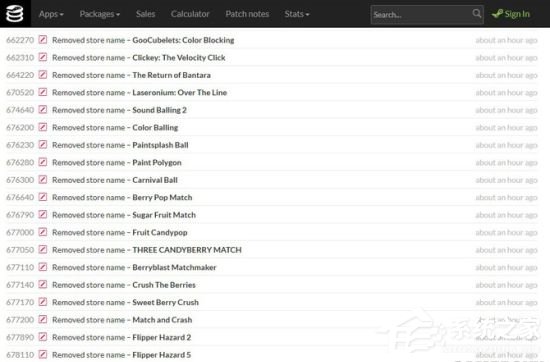Click edit icon beside THREE CANDYBERRY MATCH
This screenshot has height=362, width=550.
43,250
